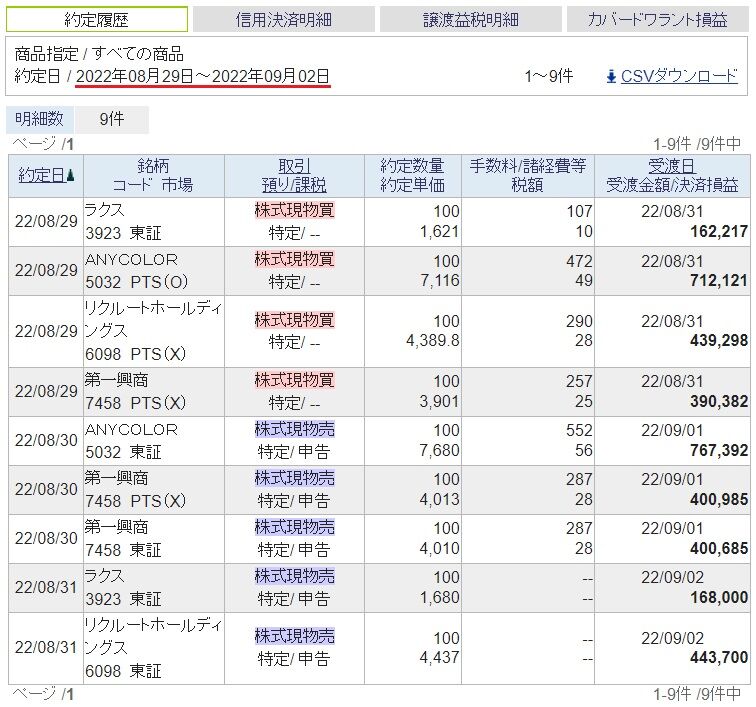The width and height of the screenshot is (756, 707).
Task: Click the download arrow icon beside CSVダウンロード
Action: click(x=611, y=77)
